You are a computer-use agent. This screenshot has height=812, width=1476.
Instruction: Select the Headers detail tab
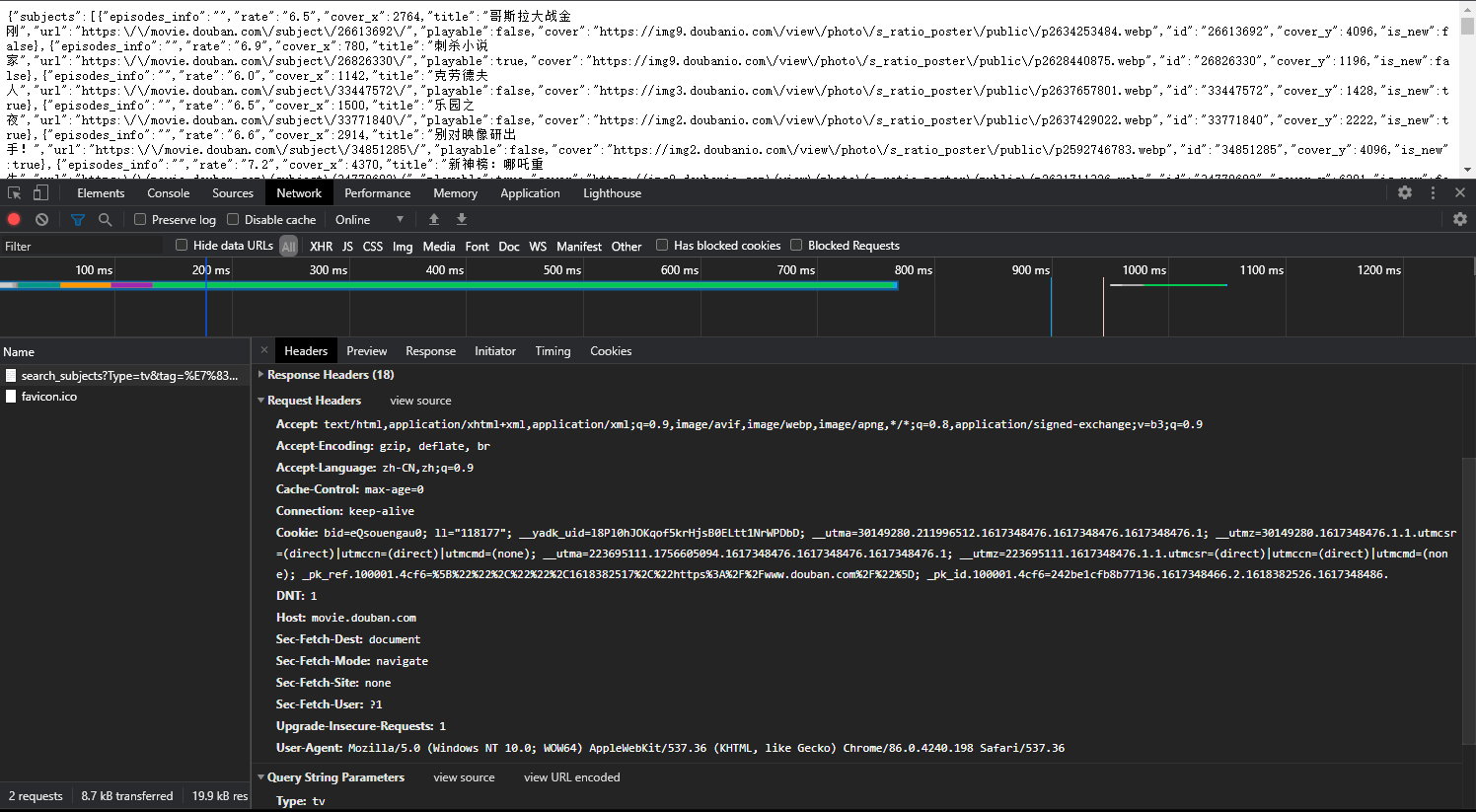tap(306, 351)
